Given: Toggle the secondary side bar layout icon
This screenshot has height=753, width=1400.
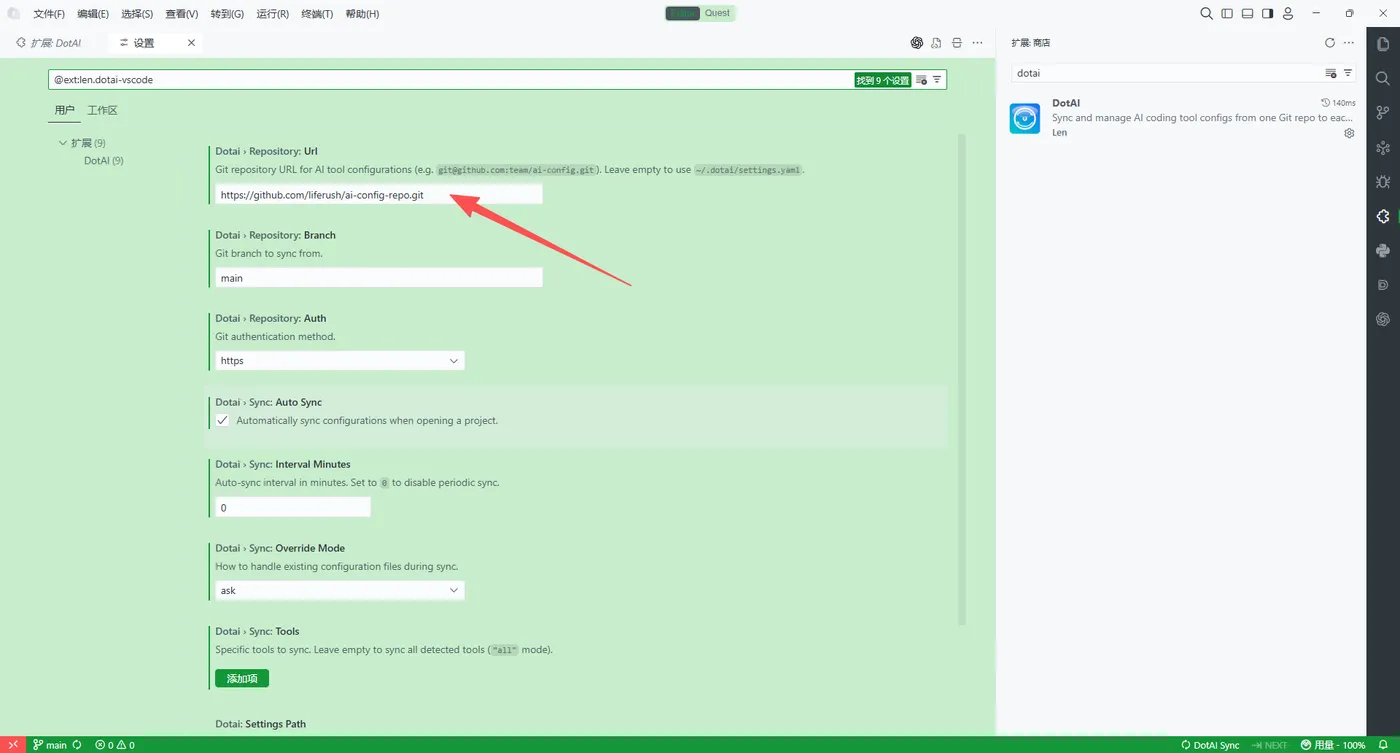Looking at the screenshot, I should (1267, 13).
